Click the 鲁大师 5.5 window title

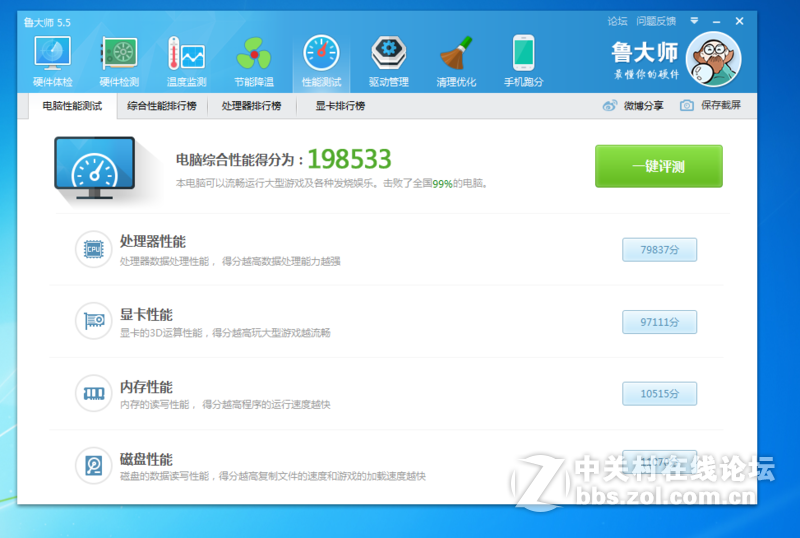[x=47, y=22]
